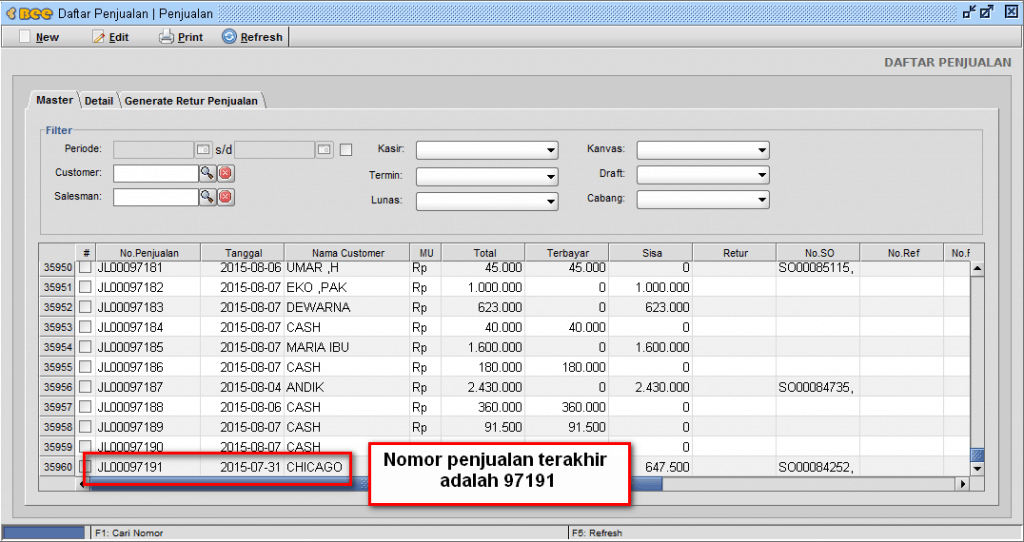1024x542 pixels.
Task: Click the Total column header
Action: click(x=485, y=253)
